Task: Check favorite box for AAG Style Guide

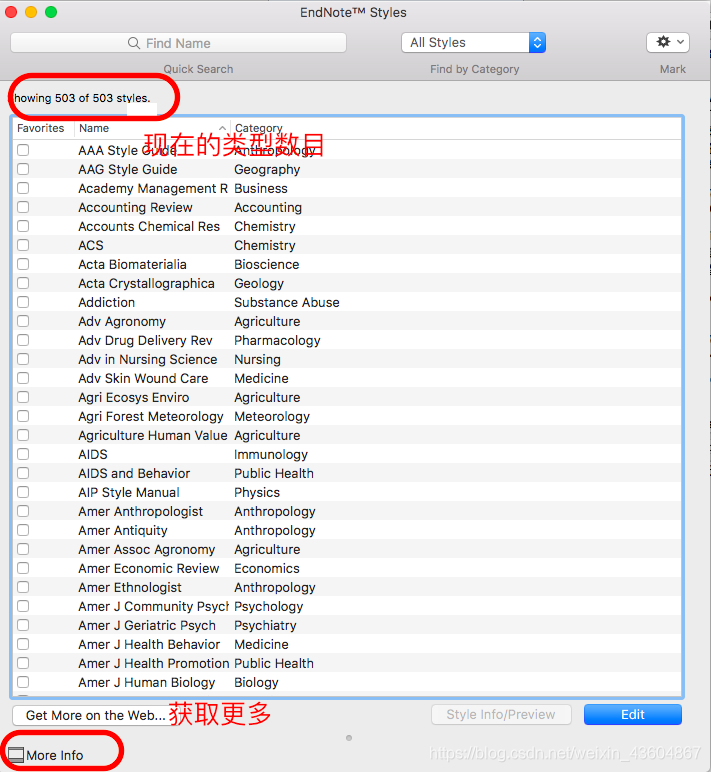Action: click(23, 169)
